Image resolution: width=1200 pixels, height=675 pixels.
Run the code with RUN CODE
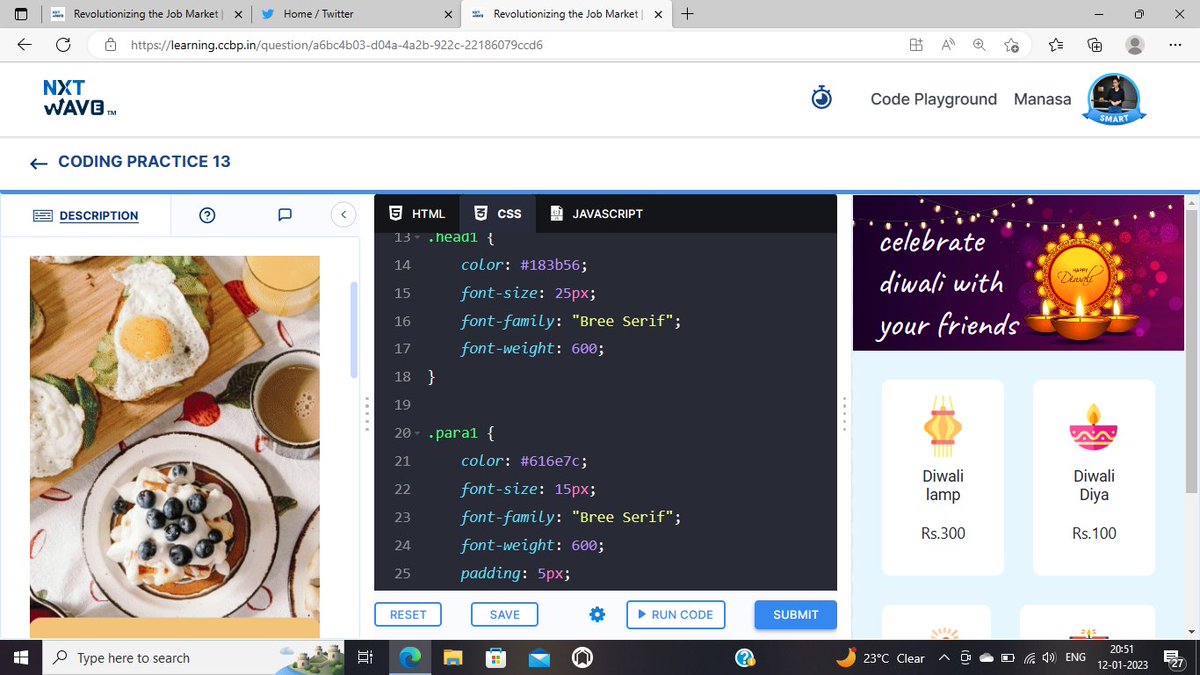click(x=675, y=614)
